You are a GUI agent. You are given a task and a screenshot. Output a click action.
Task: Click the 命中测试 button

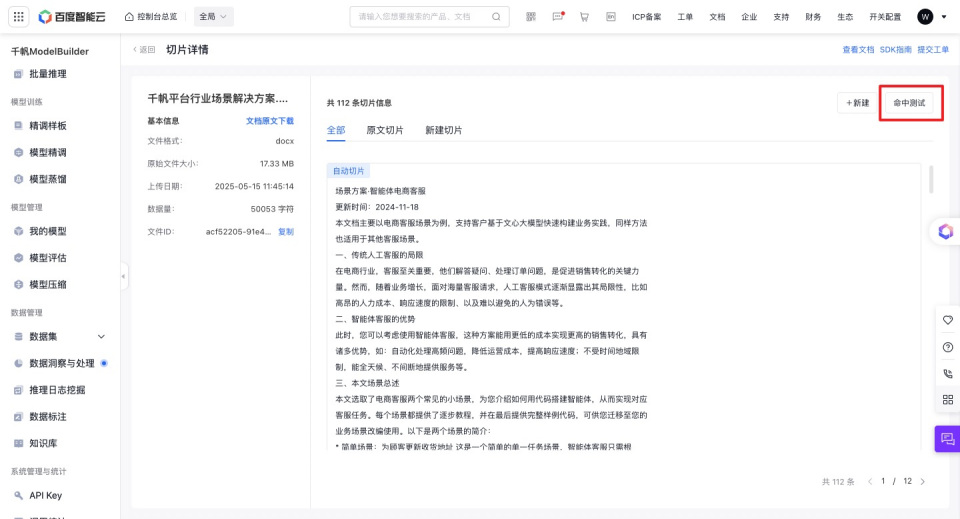tap(909, 103)
